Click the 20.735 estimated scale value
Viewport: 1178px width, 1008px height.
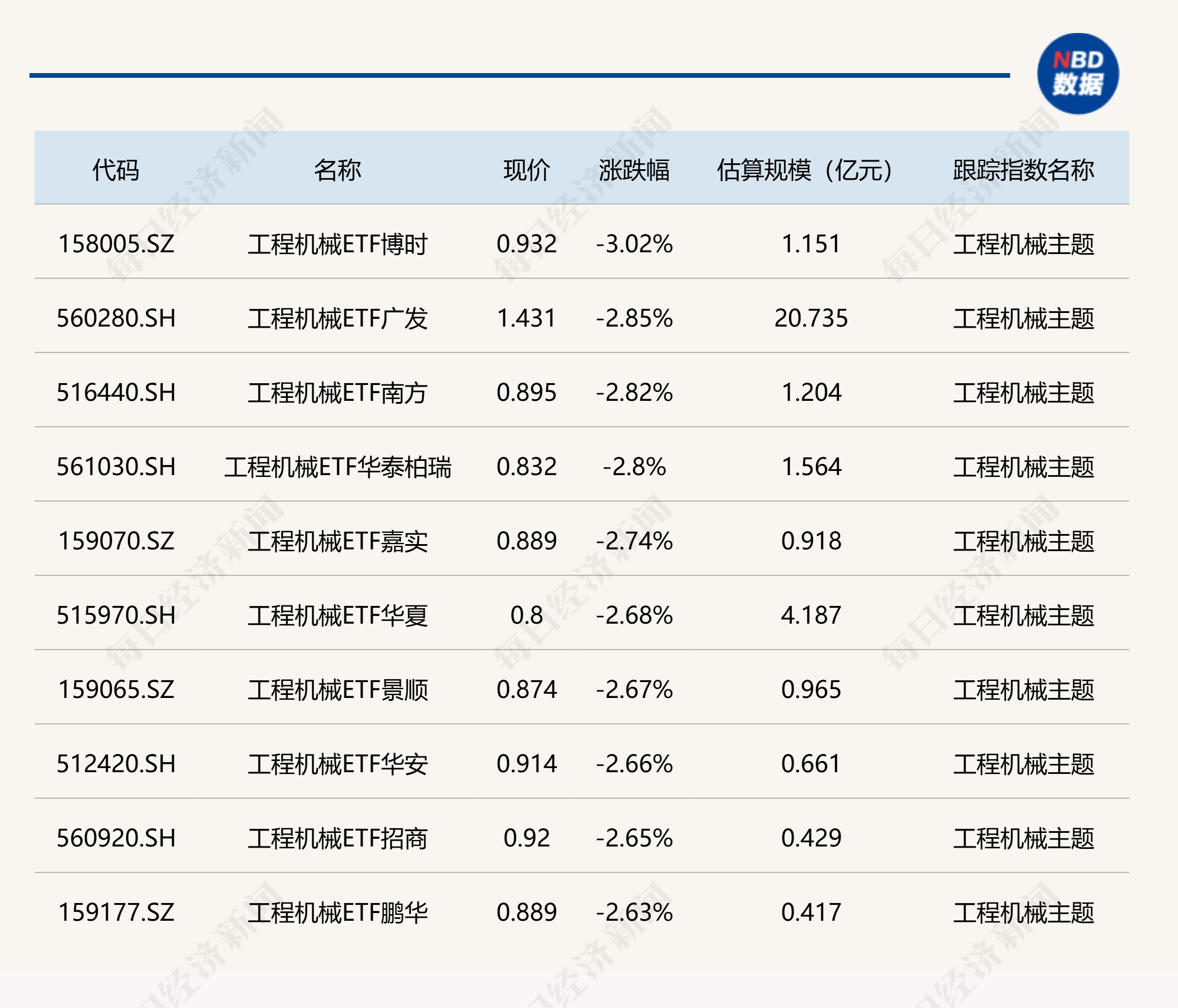click(x=811, y=318)
